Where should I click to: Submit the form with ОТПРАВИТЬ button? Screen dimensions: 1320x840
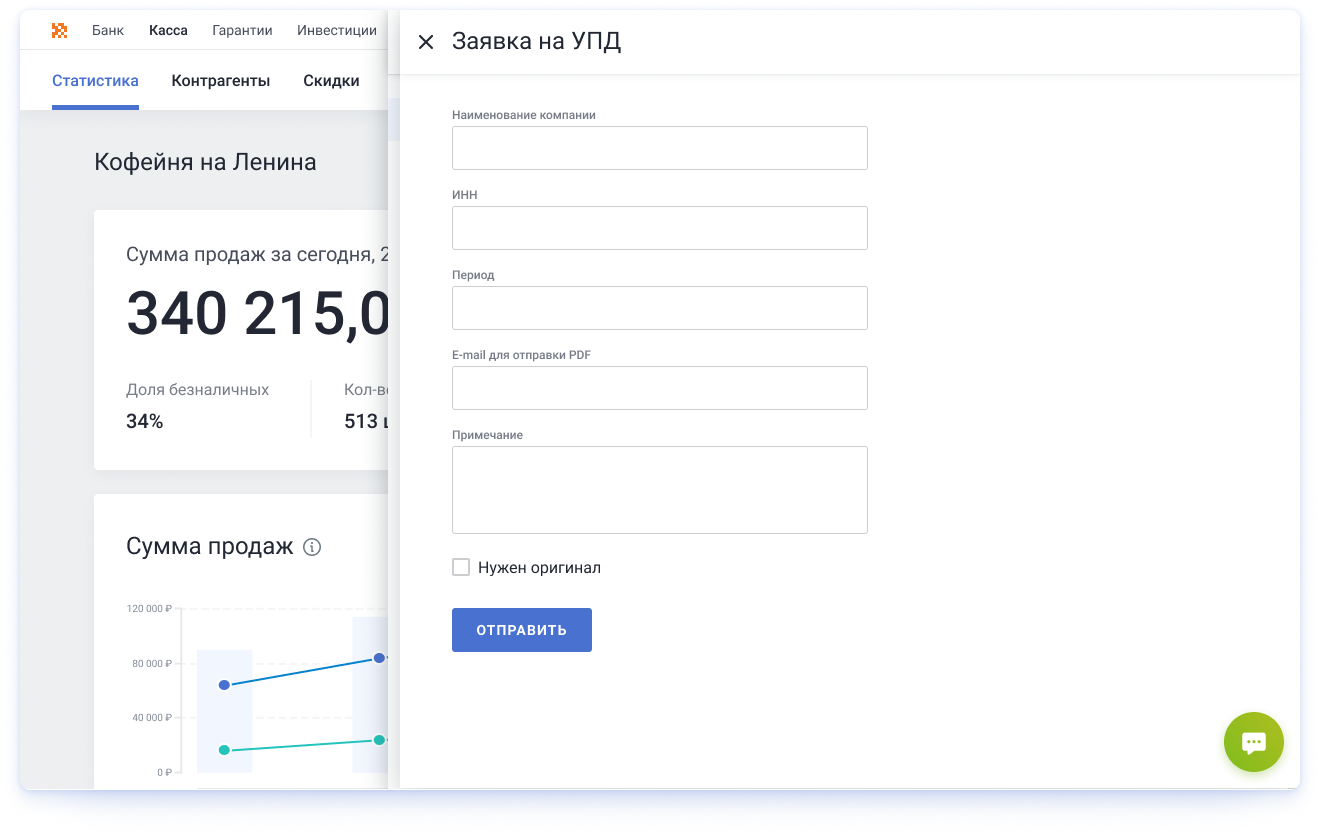click(522, 630)
